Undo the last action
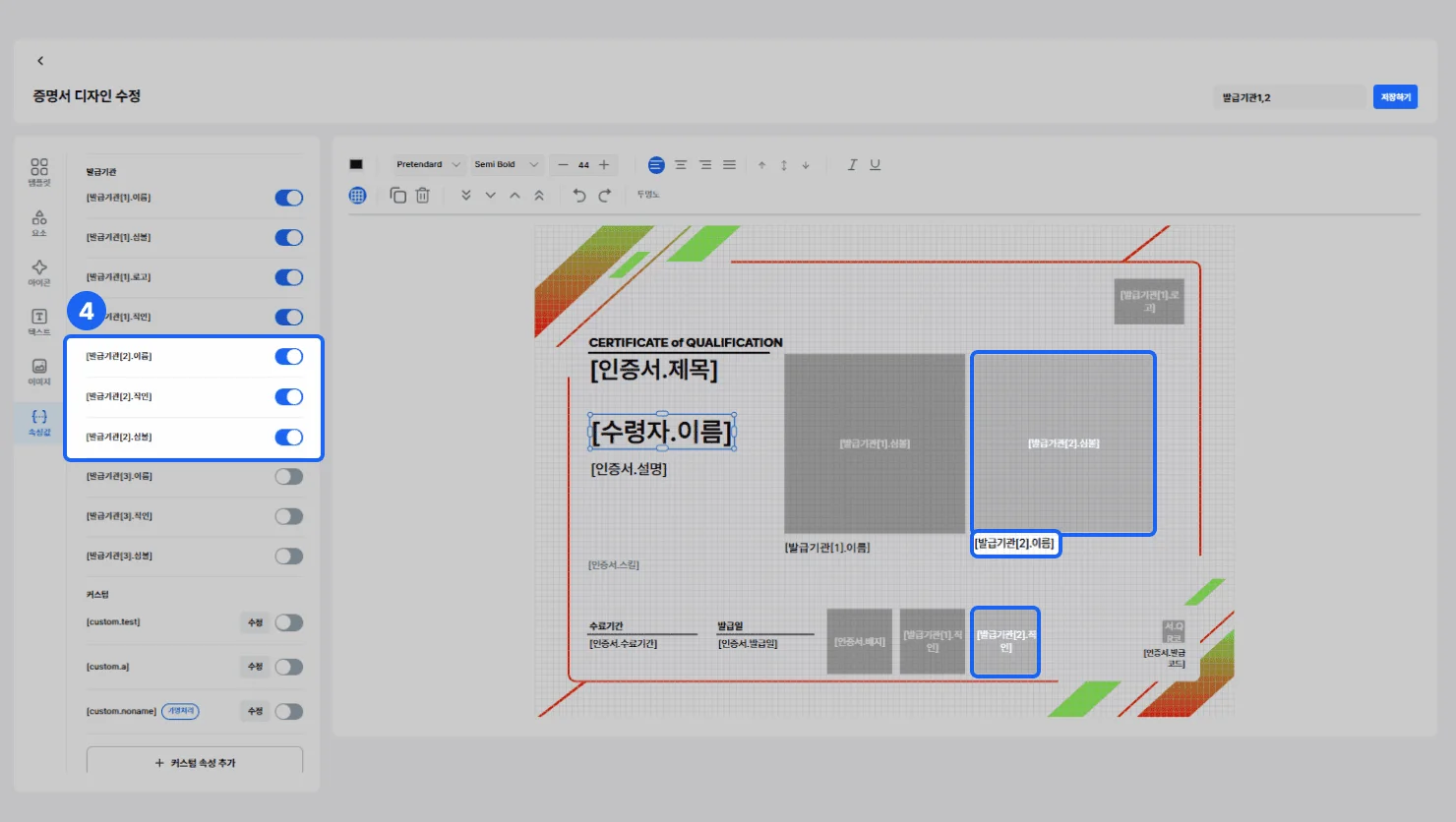Viewport: 1456px width, 822px height. point(579,196)
